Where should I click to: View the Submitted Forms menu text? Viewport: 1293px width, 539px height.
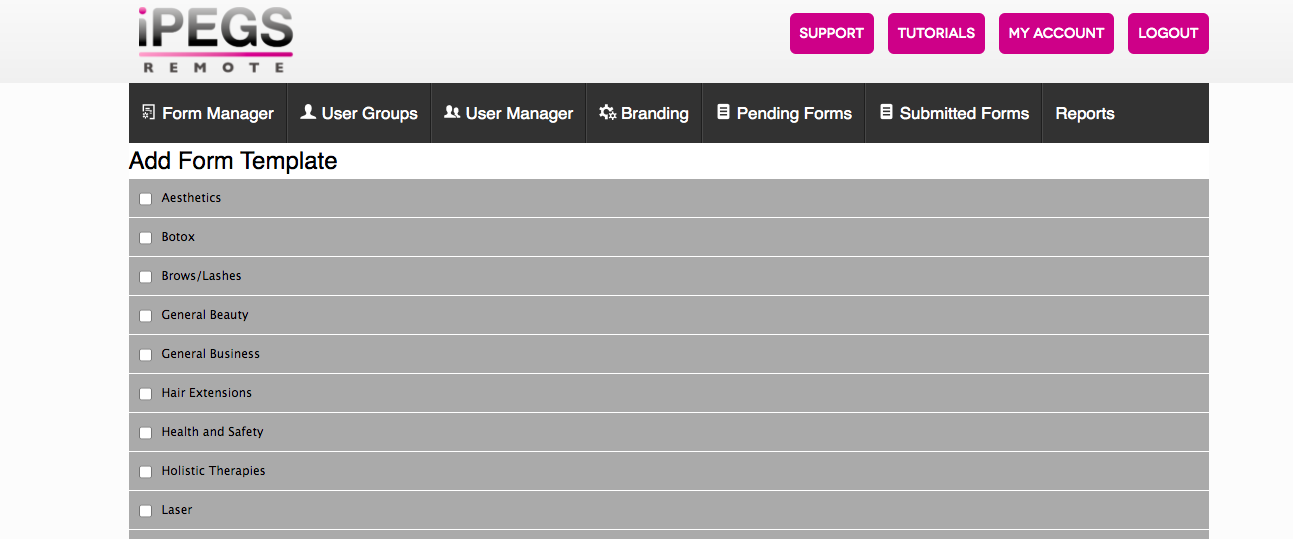pyautogui.click(x=965, y=113)
